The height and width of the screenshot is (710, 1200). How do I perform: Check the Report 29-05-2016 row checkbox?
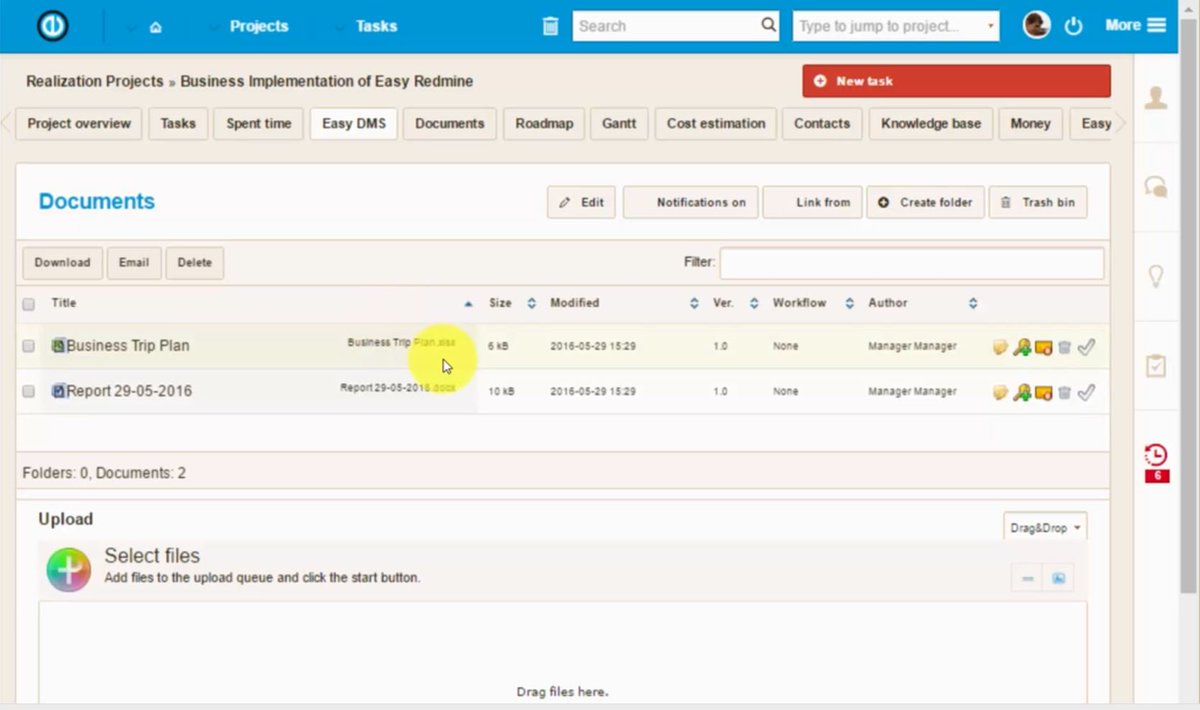point(28,391)
